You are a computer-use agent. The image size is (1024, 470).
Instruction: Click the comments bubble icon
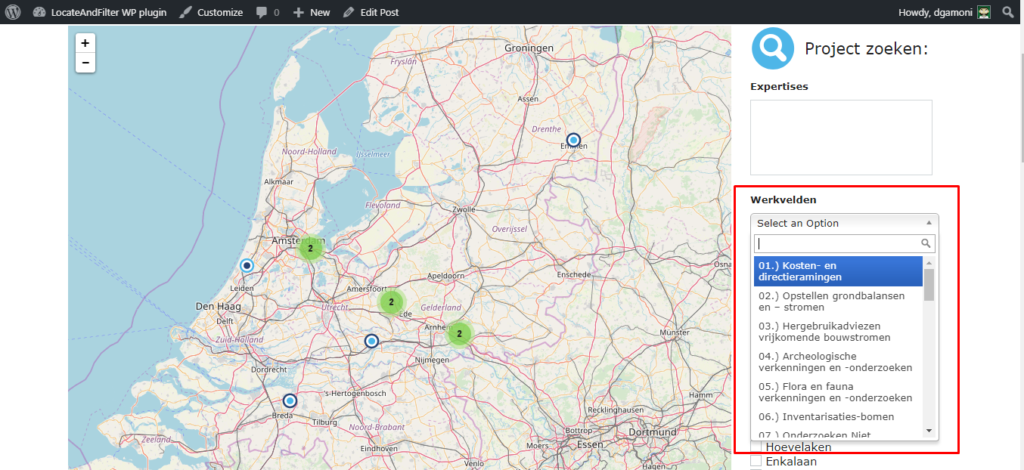[x=266, y=12]
